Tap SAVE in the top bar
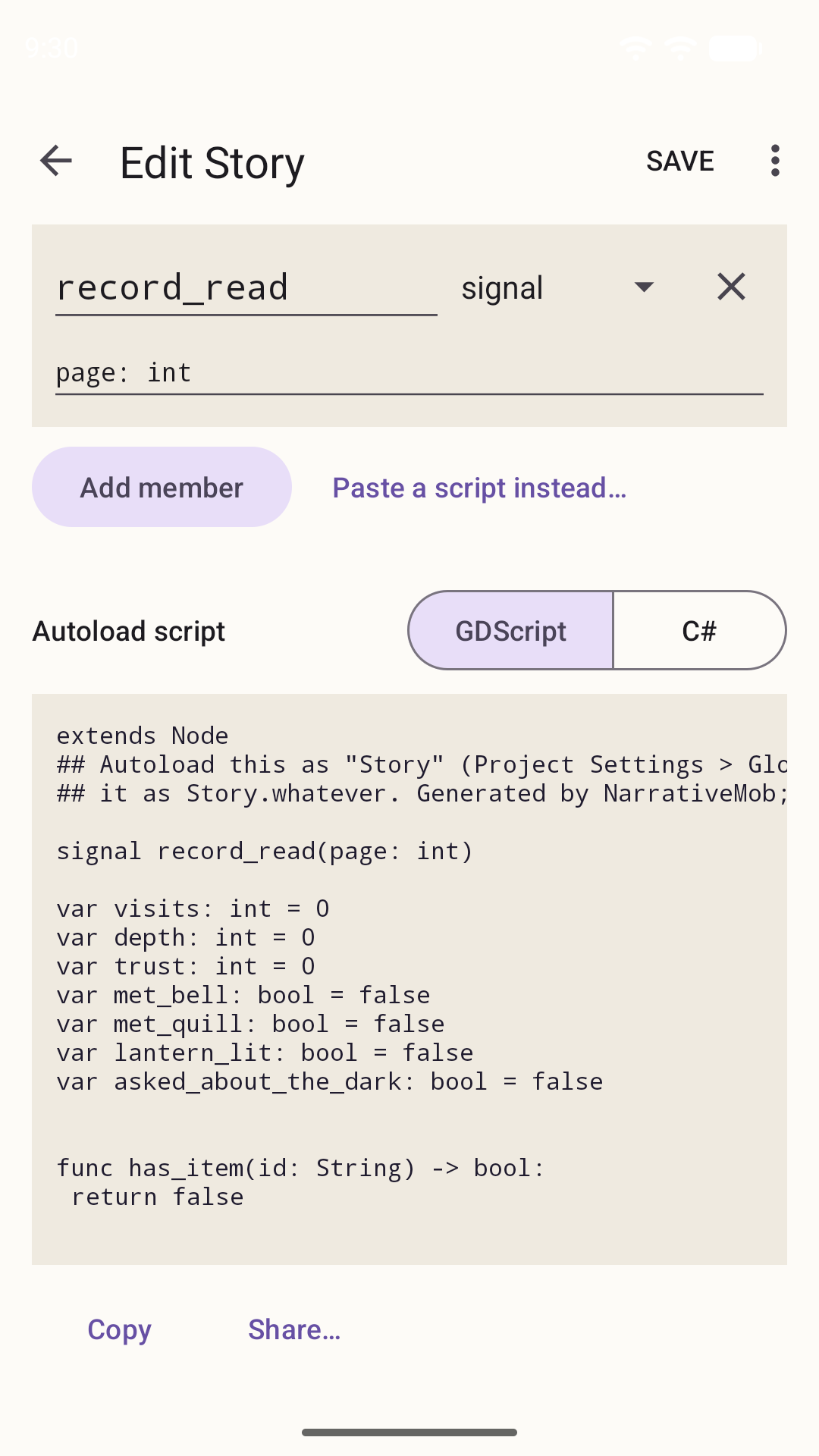 [680, 161]
